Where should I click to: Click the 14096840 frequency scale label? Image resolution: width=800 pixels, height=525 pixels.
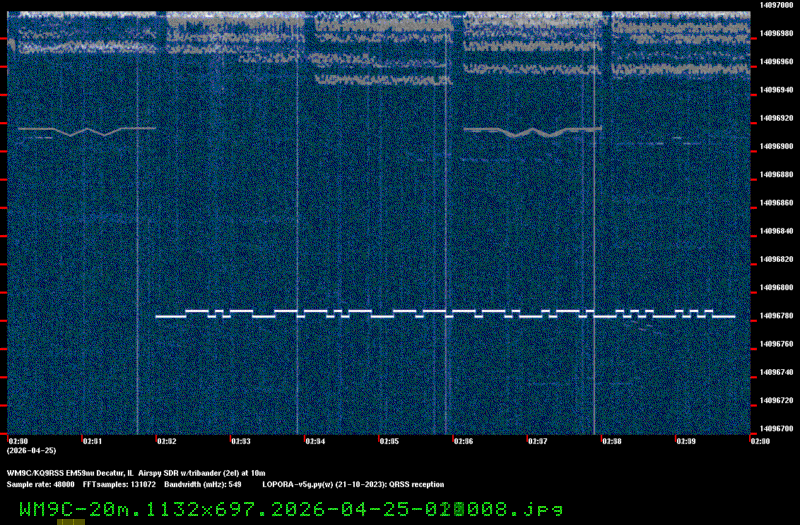coord(777,231)
